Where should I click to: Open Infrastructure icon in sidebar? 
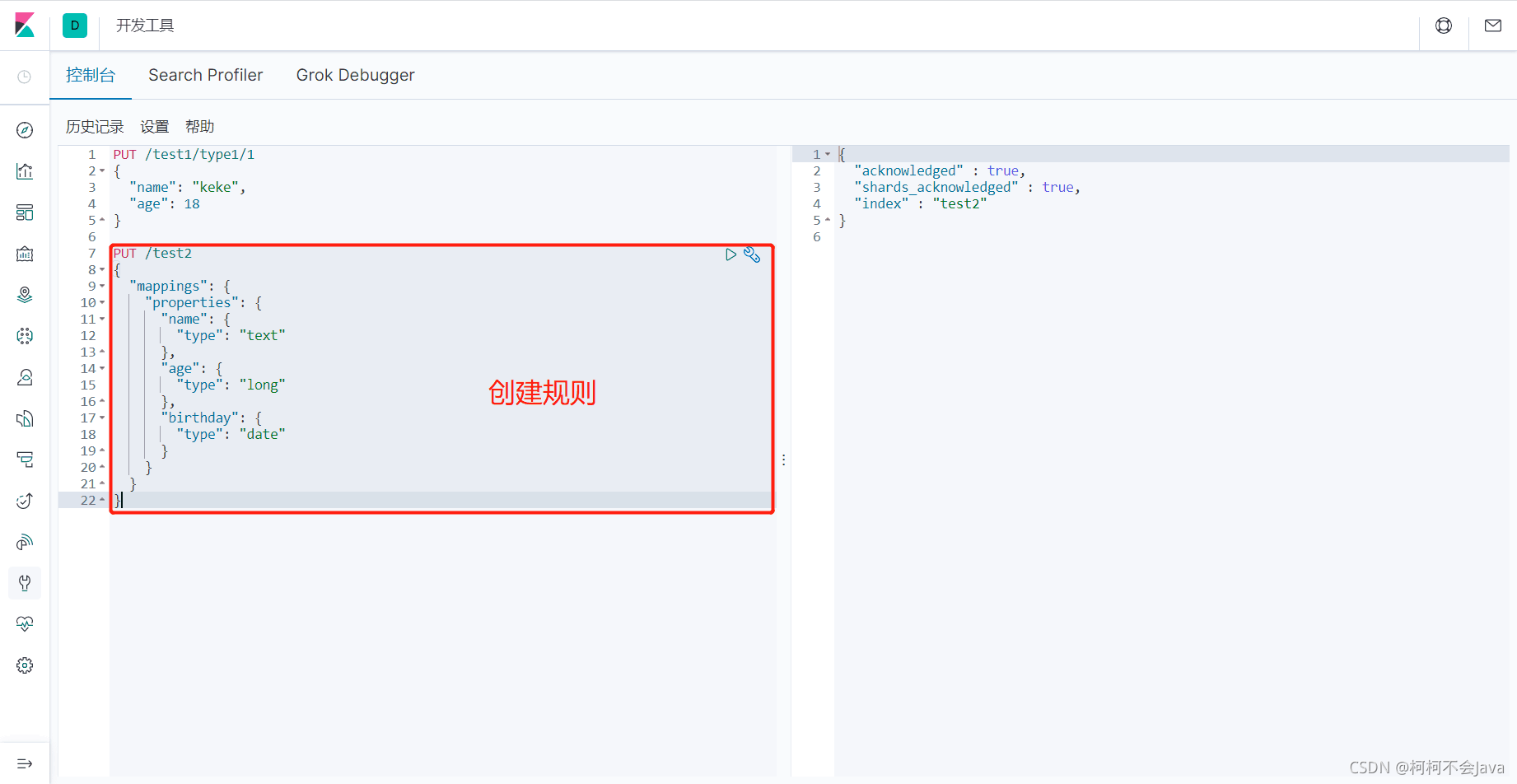pos(25,377)
